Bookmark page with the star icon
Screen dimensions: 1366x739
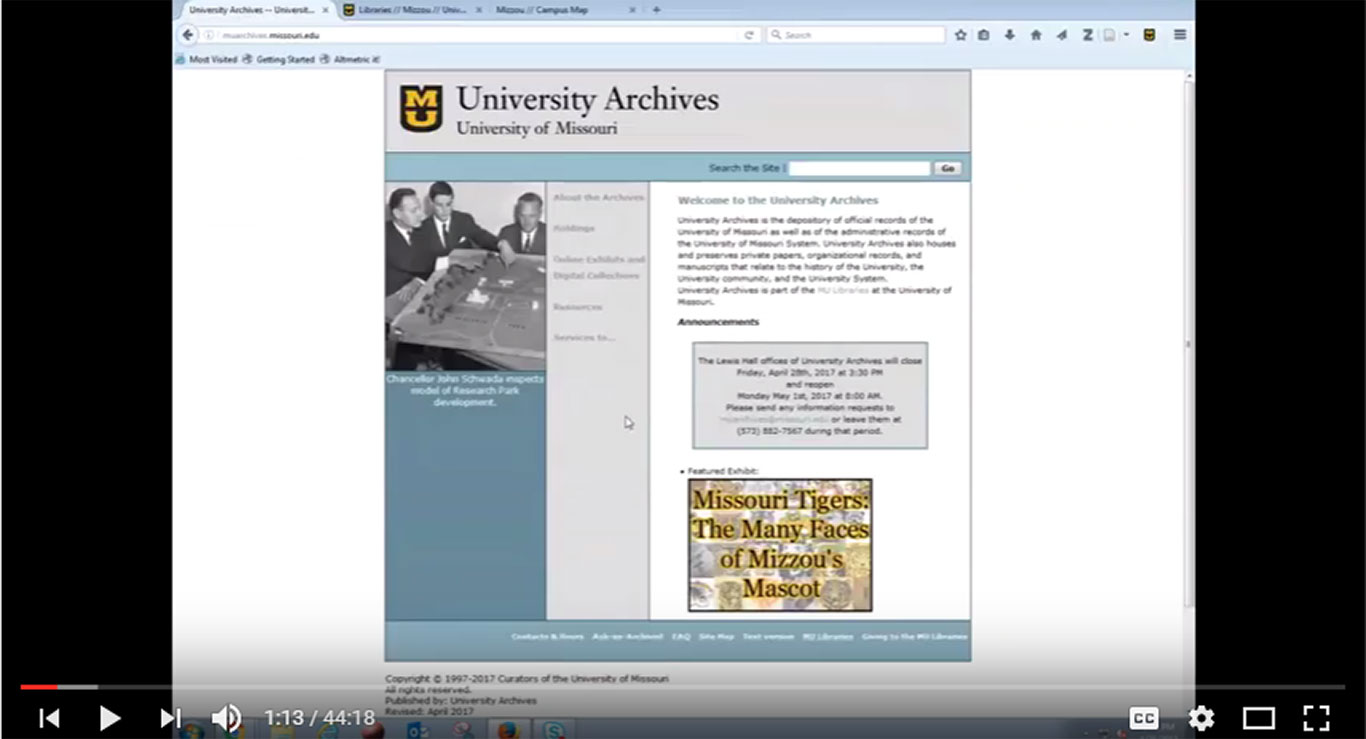[x=961, y=35]
